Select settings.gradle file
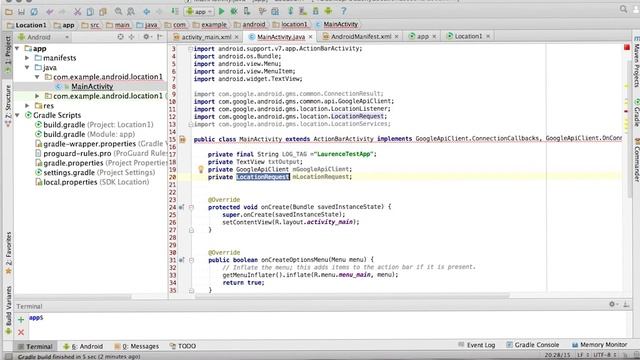Image resolution: width=640 pixels, height=360 pixels. coord(95,172)
